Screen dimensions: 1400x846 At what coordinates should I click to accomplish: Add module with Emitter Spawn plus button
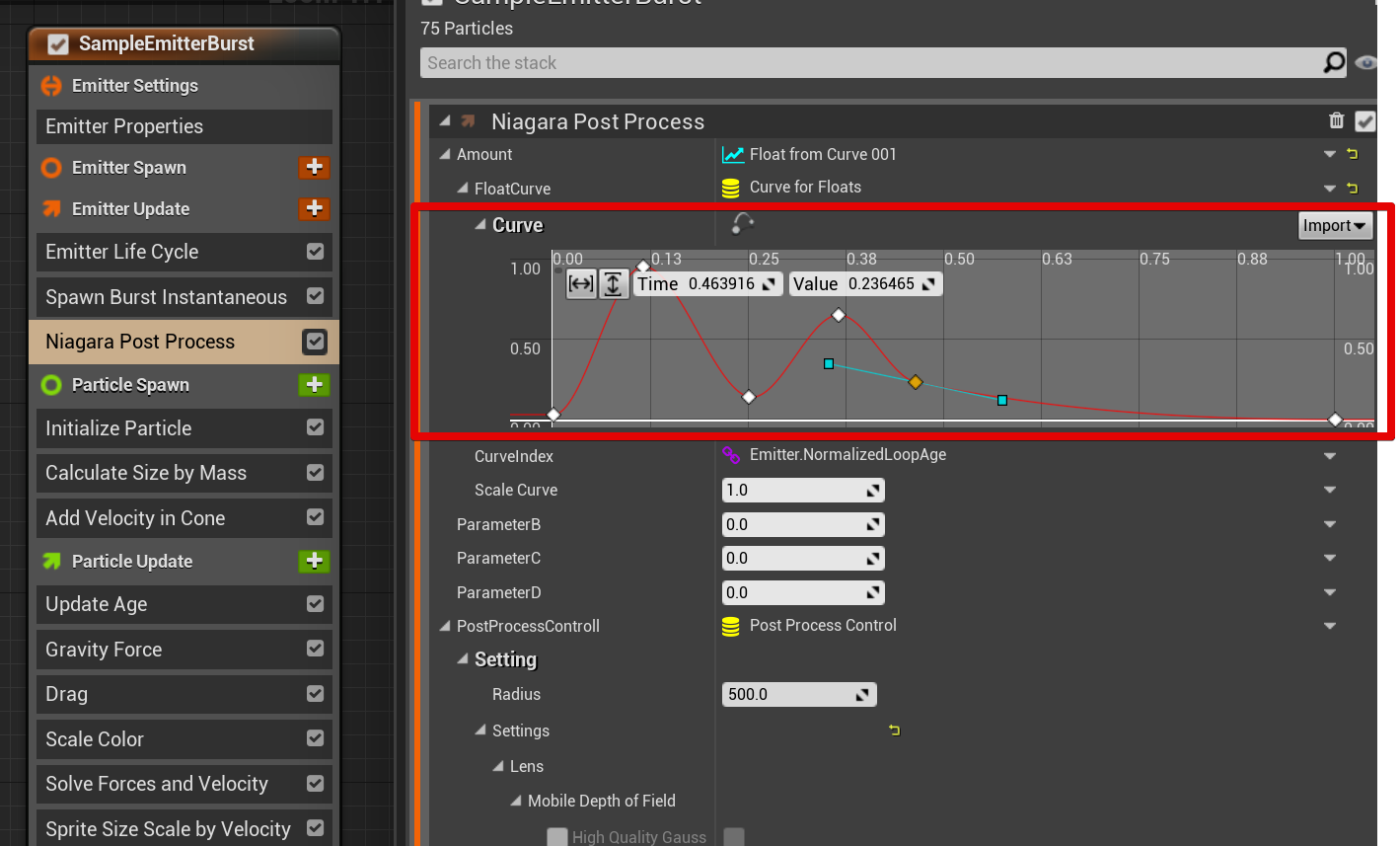click(x=315, y=167)
